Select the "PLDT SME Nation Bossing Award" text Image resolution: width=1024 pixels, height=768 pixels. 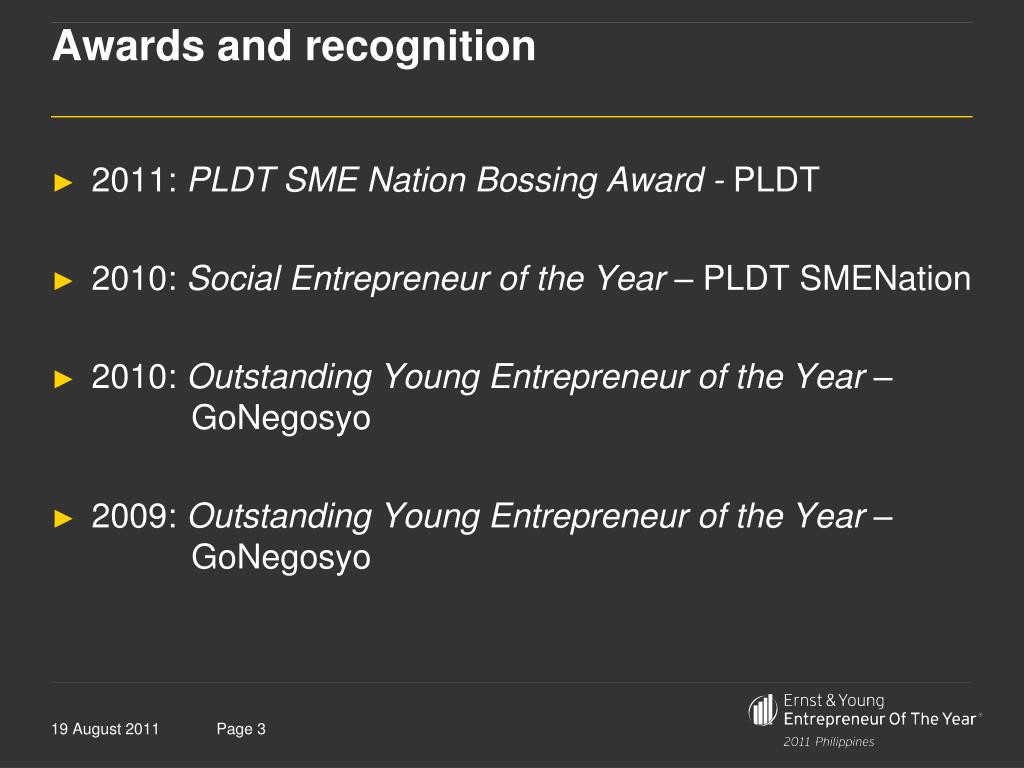click(x=446, y=181)
